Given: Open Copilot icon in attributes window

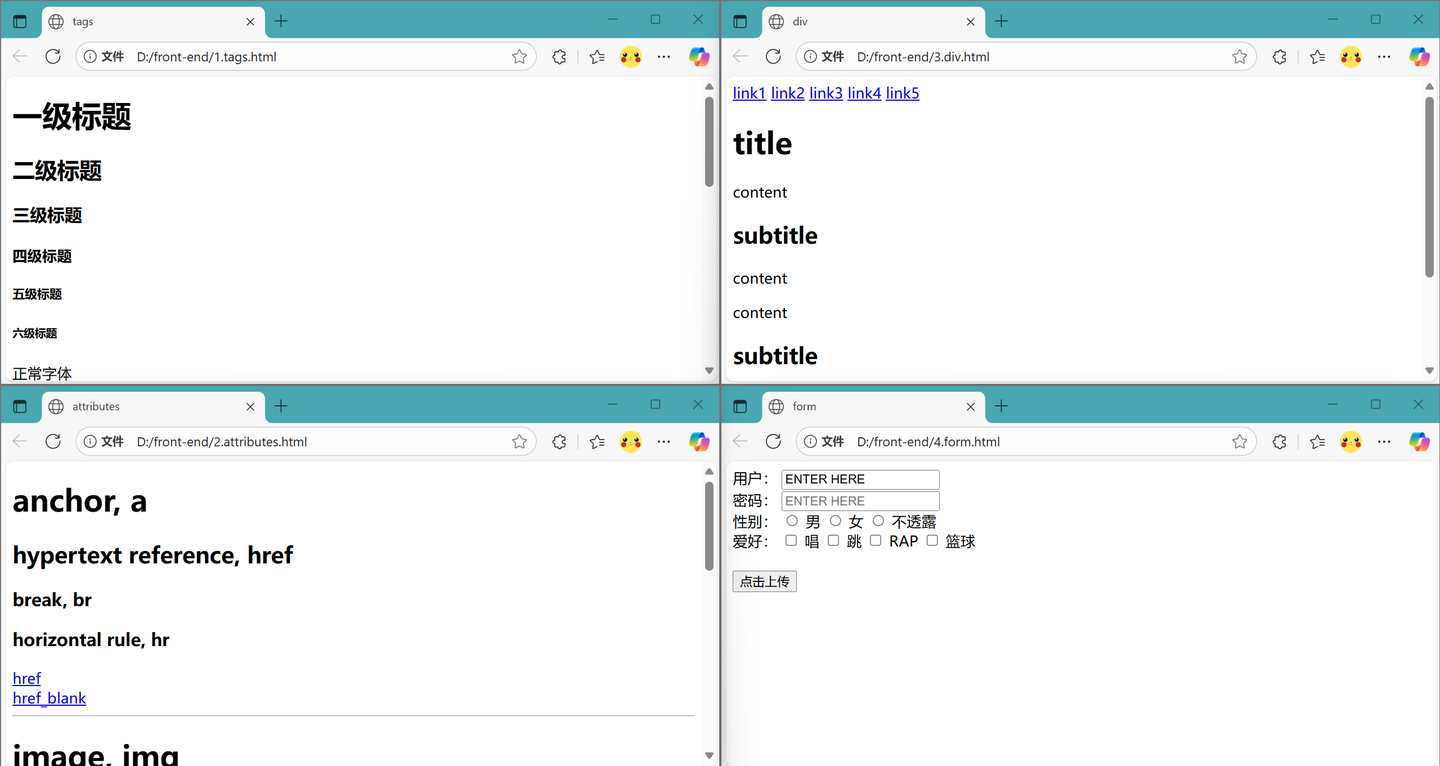Looking at the screenshot, I should [699, 442].
